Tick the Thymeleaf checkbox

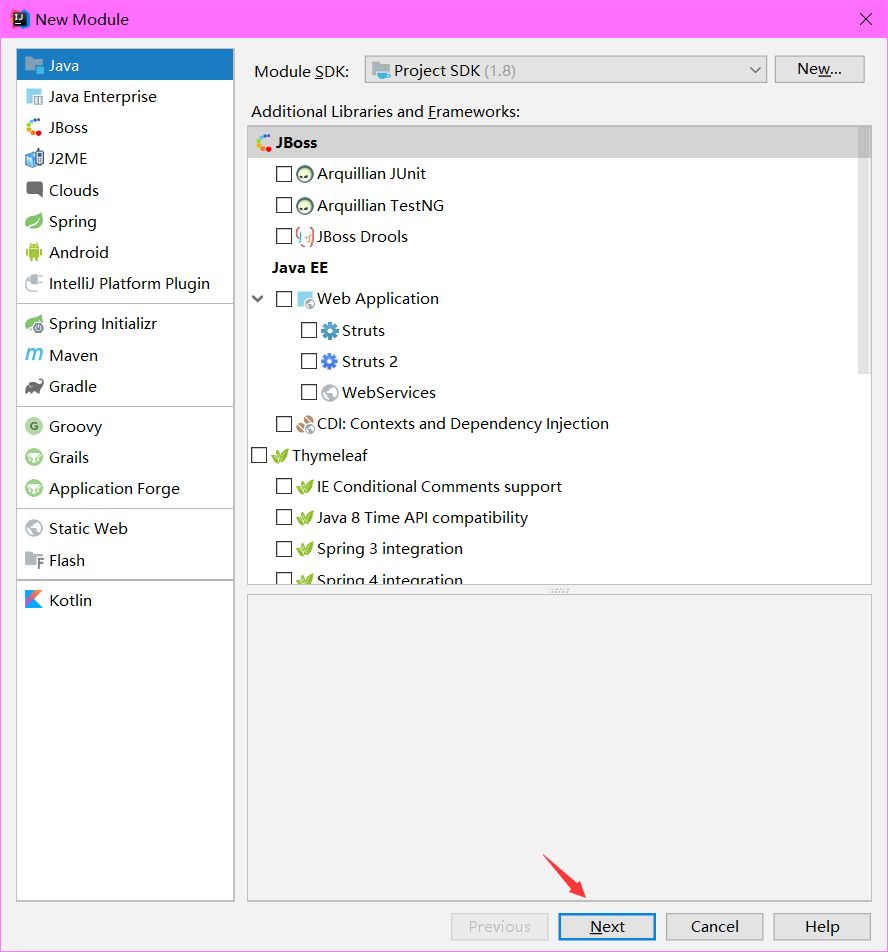coord(259,455)
